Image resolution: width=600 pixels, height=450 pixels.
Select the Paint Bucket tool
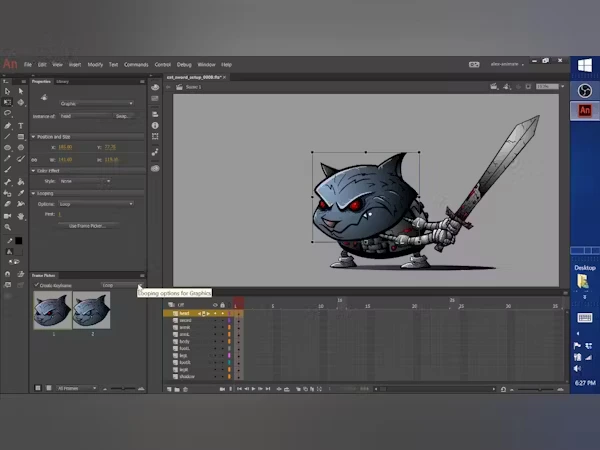(x=21, y=182)
